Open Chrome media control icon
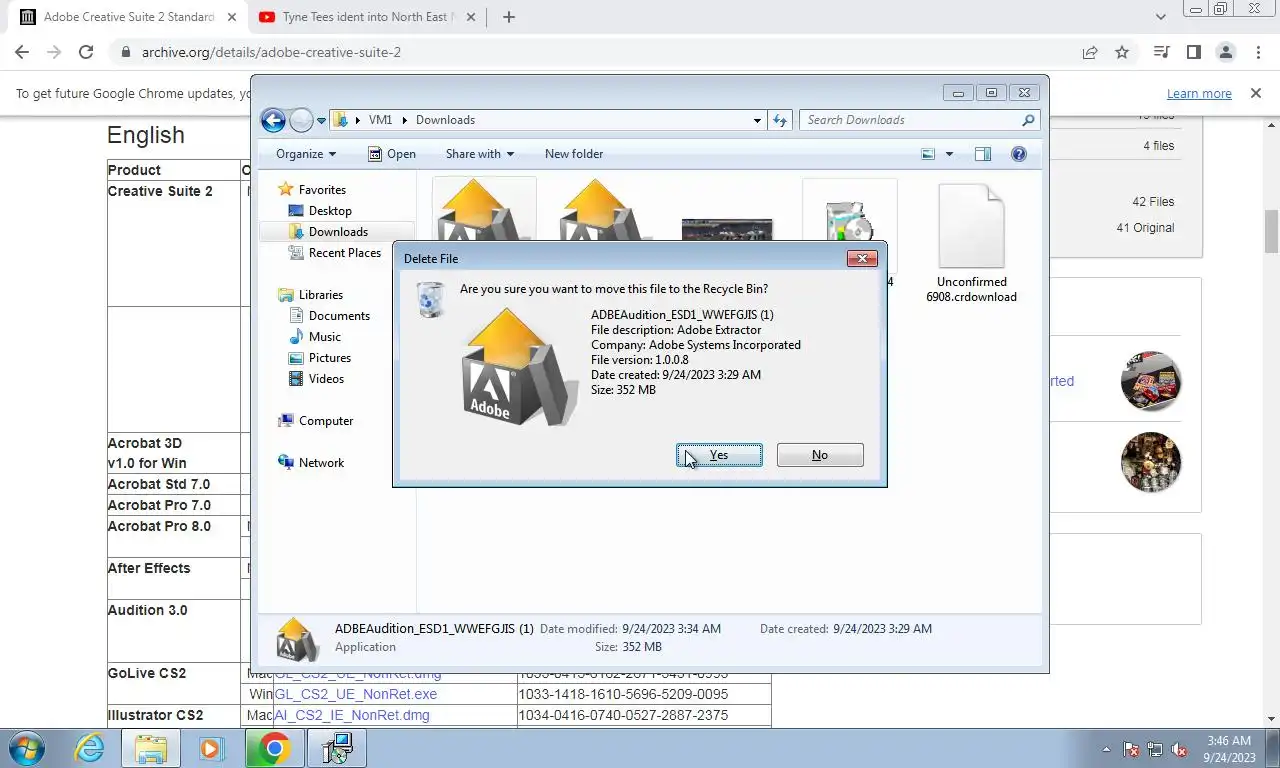Screen dimensions: 1280x768 pos(1161,52)
